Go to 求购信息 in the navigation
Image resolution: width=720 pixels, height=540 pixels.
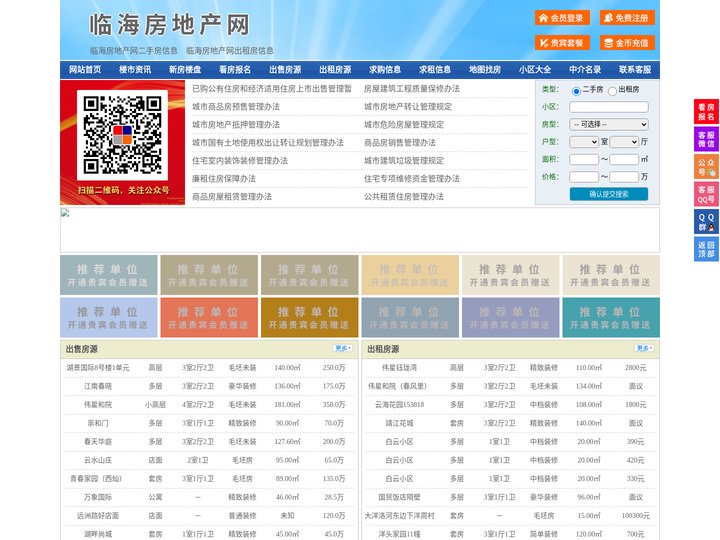pyautogui.click(x=385, y=70)
